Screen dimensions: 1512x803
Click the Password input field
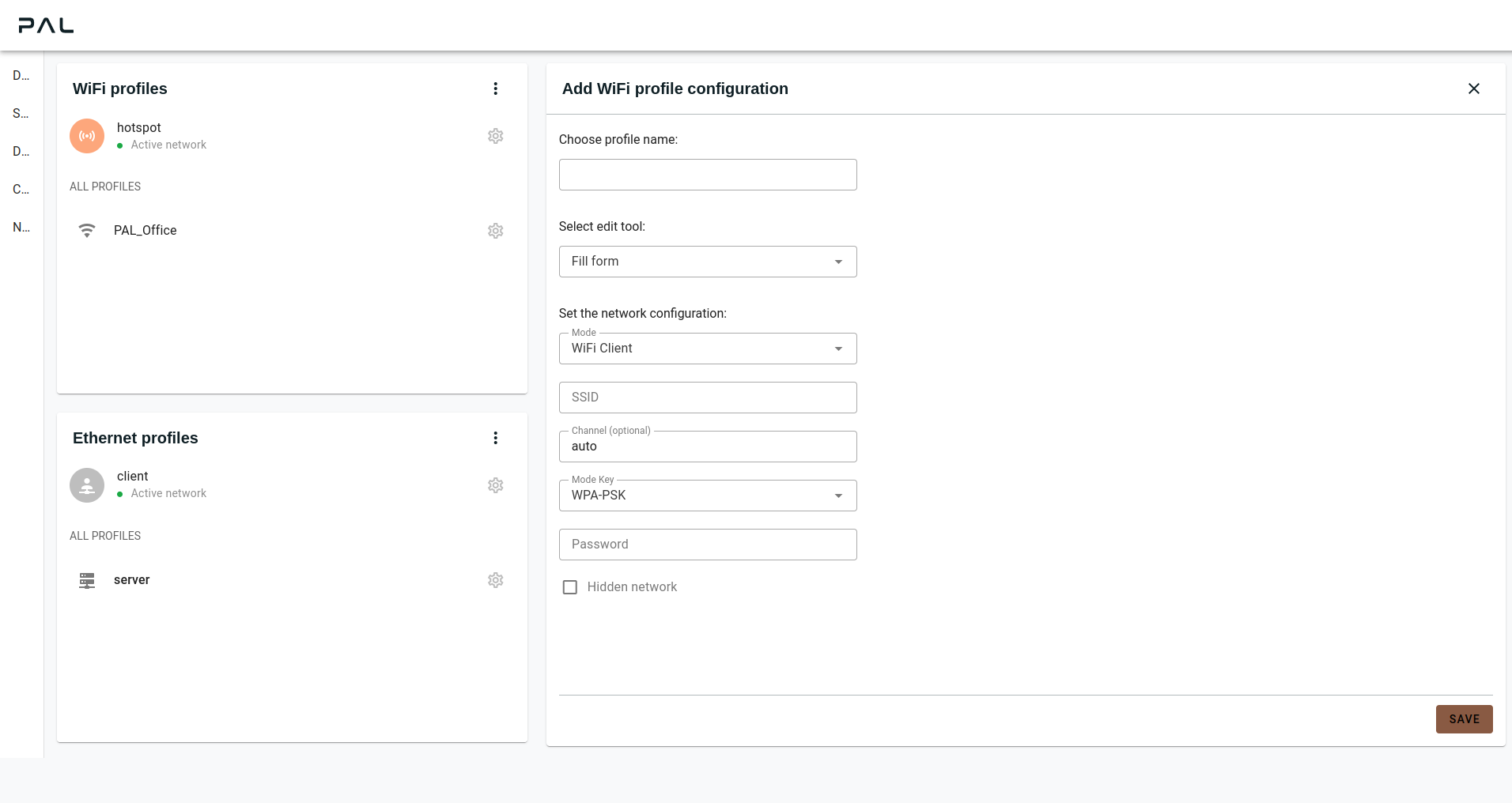pyautogui.click(x=707, y=545)
